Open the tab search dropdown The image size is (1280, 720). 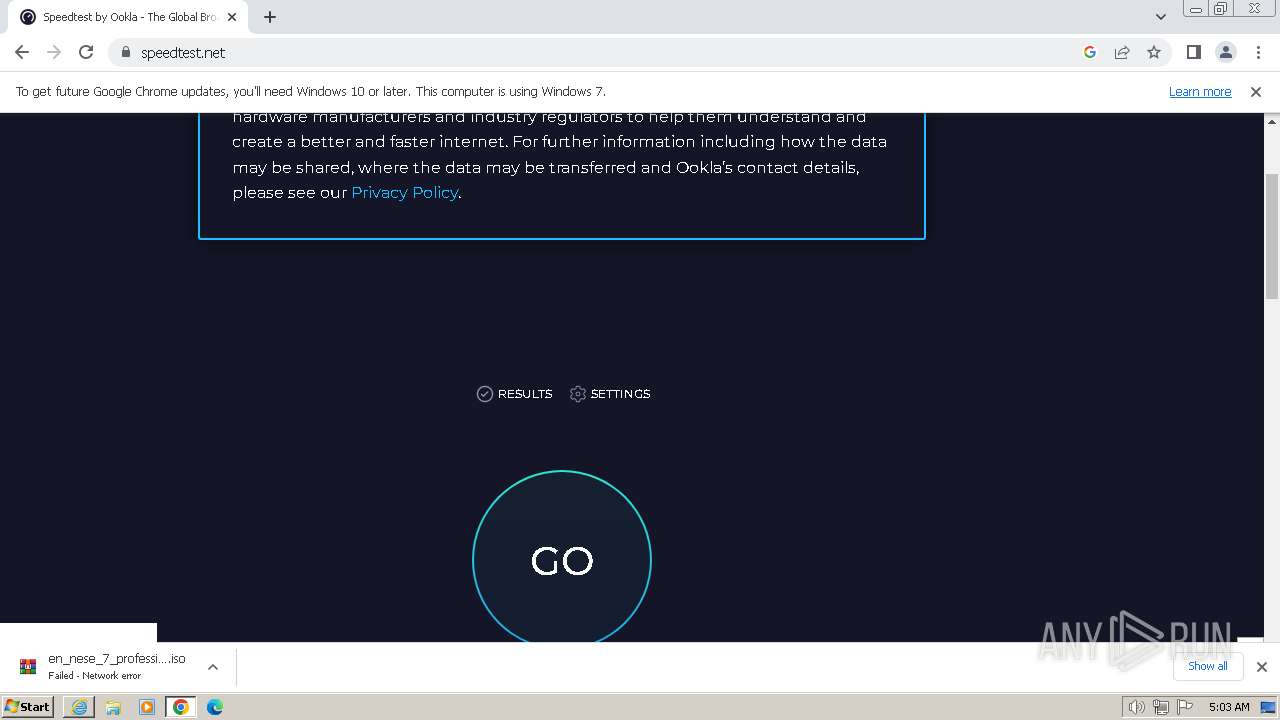1161,17
